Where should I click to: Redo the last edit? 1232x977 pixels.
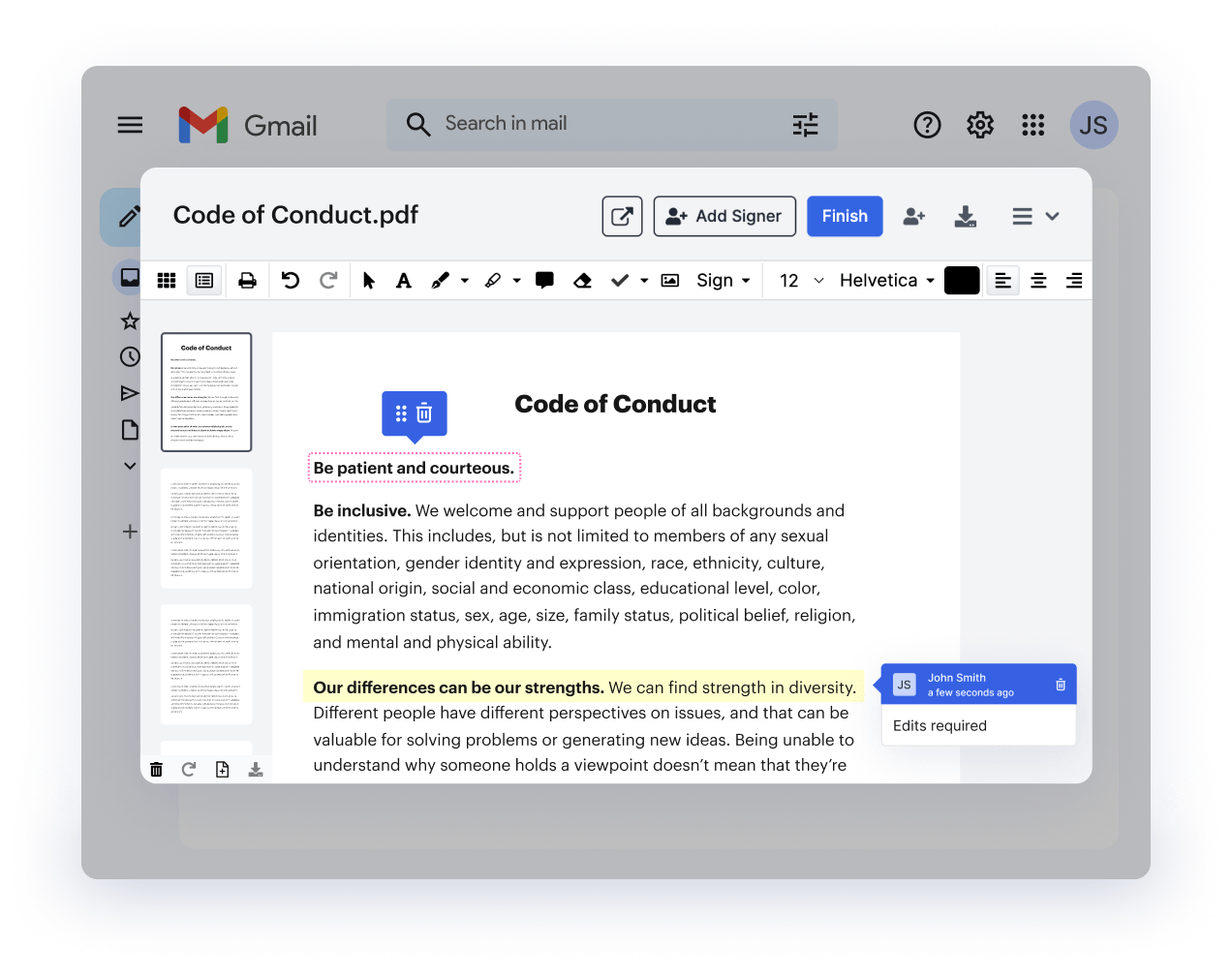click(329, 280)
